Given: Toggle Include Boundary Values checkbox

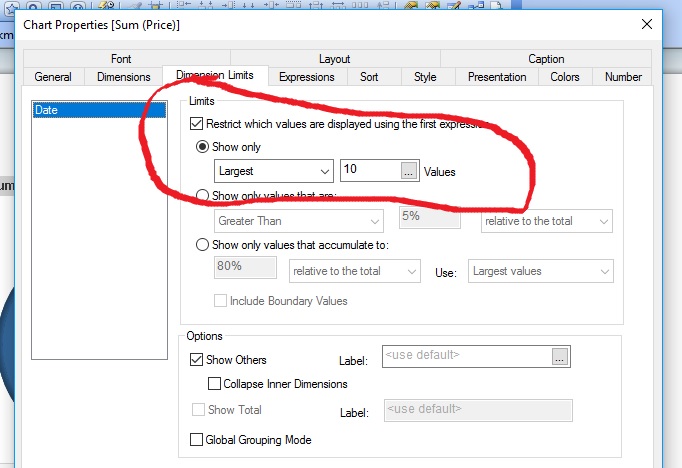Looking at the screenshot, I should click(x=221, y=301).
